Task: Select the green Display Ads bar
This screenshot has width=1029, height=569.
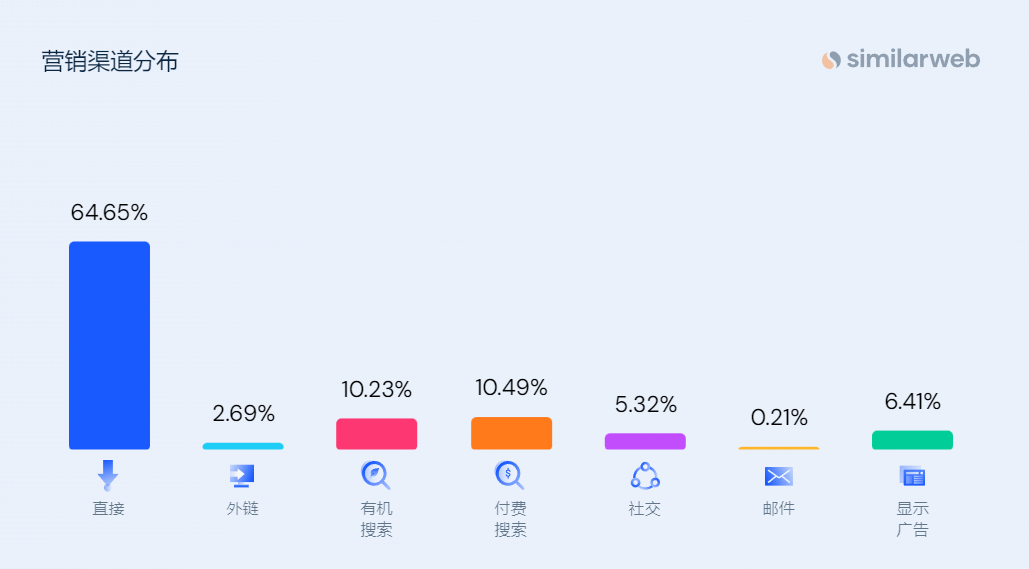Action: 912,440
